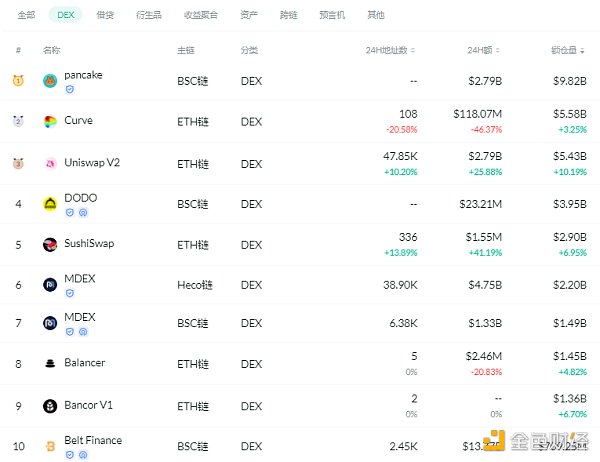This screenshot has height=462, width=600.
Task: Switch to the 借贷 tab
Action: (104, 16)
